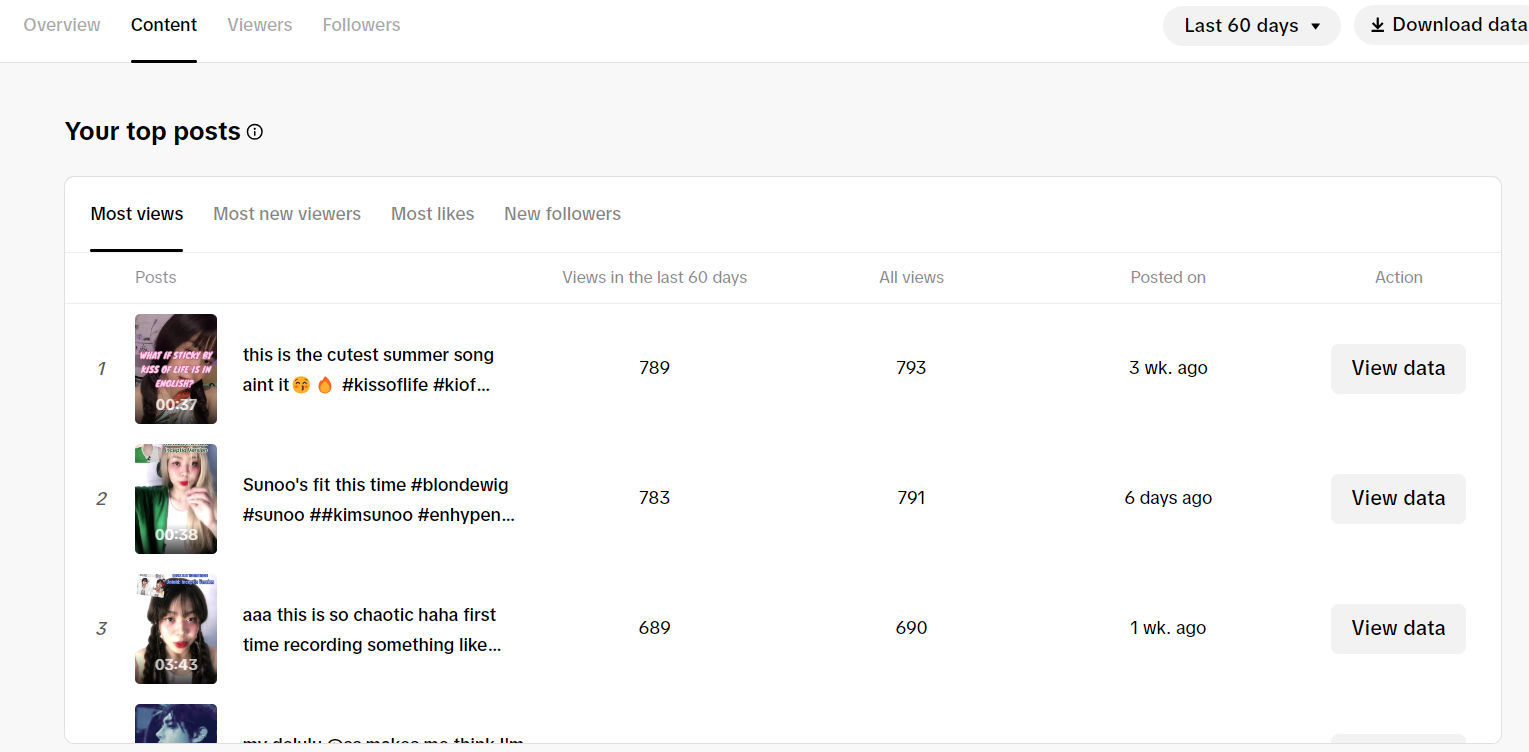The image size is (1529, 752).
Task: View data for the chaotic recording post
Action: [1397, 629]
